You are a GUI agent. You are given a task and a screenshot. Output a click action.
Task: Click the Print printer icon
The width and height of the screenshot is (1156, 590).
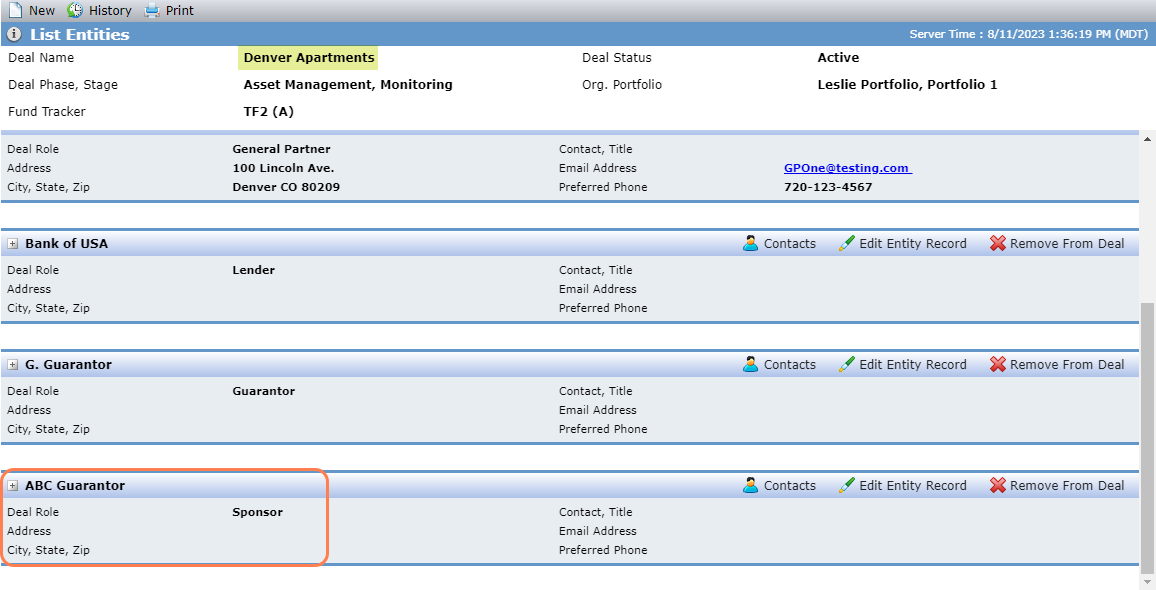click(x=151, y=10)
